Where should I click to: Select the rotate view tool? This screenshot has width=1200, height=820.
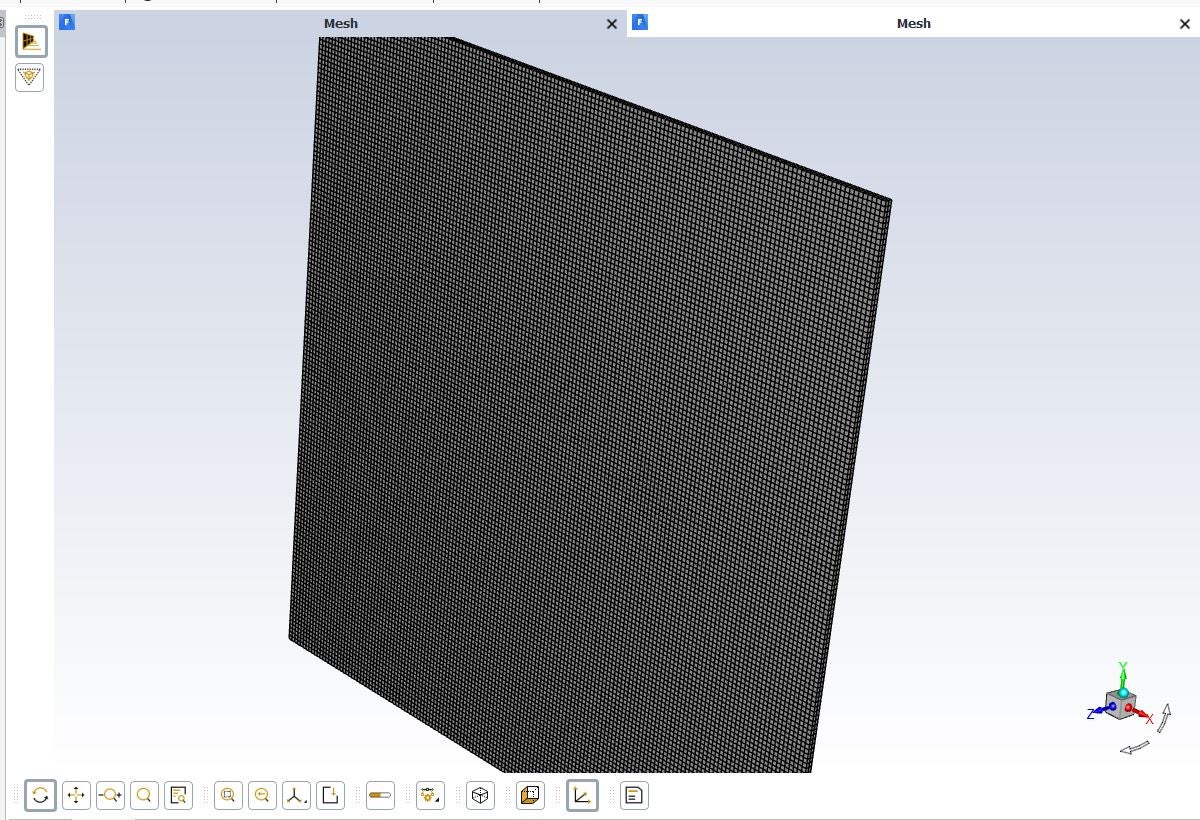click(x=40, y=796)
